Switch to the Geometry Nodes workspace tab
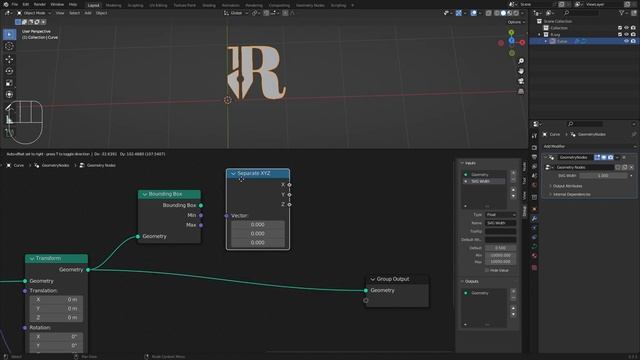The height and width of the screenshot is (360, 640). coord(310,5)
